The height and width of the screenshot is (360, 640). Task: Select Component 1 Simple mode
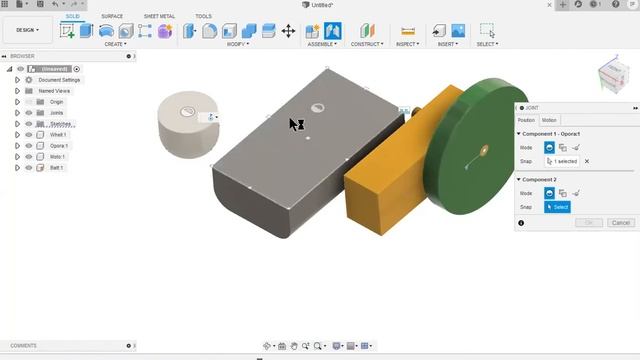(x=549, y=147)
